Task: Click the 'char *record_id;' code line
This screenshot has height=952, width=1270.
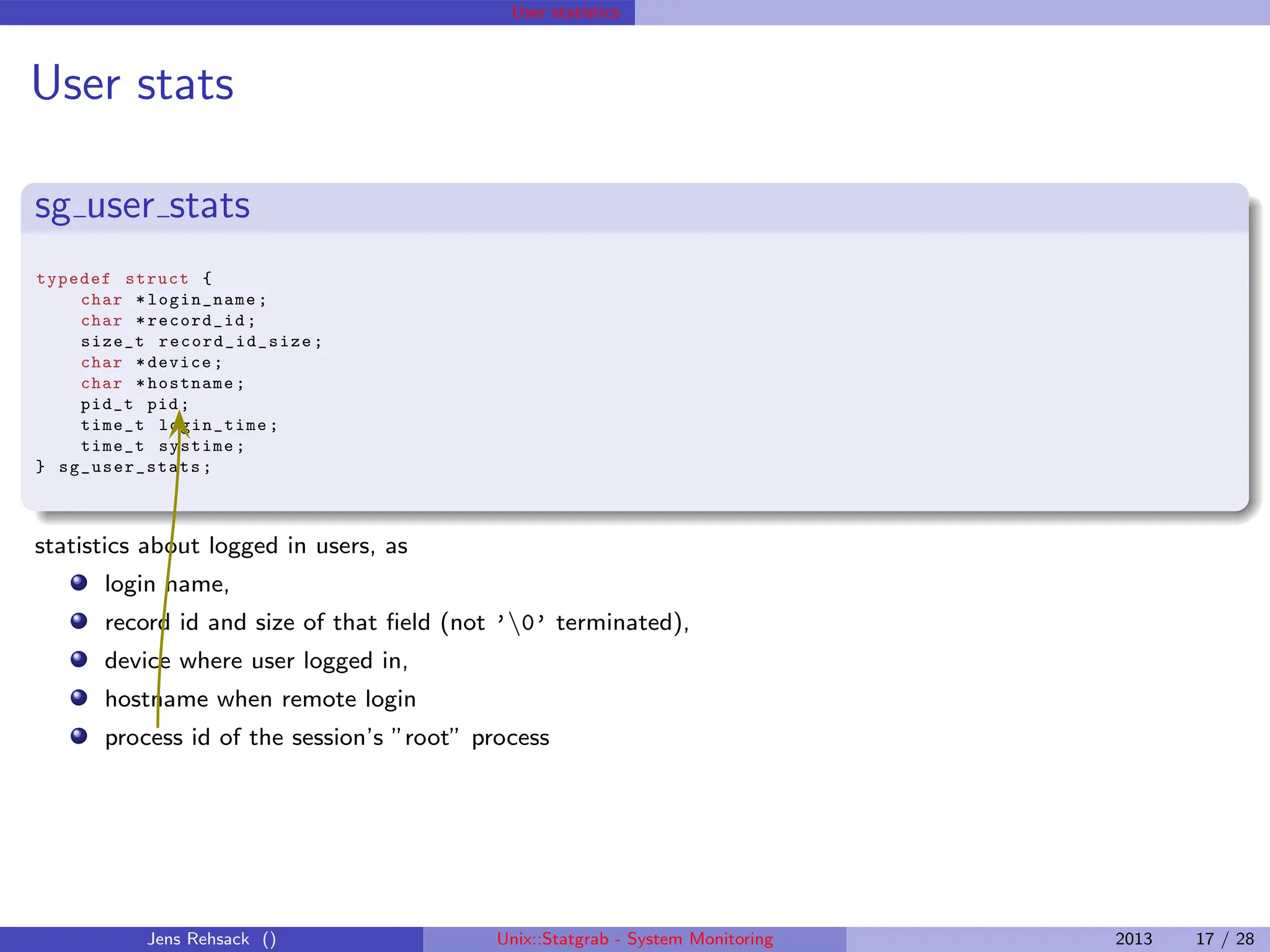Action: click(168, 321)
